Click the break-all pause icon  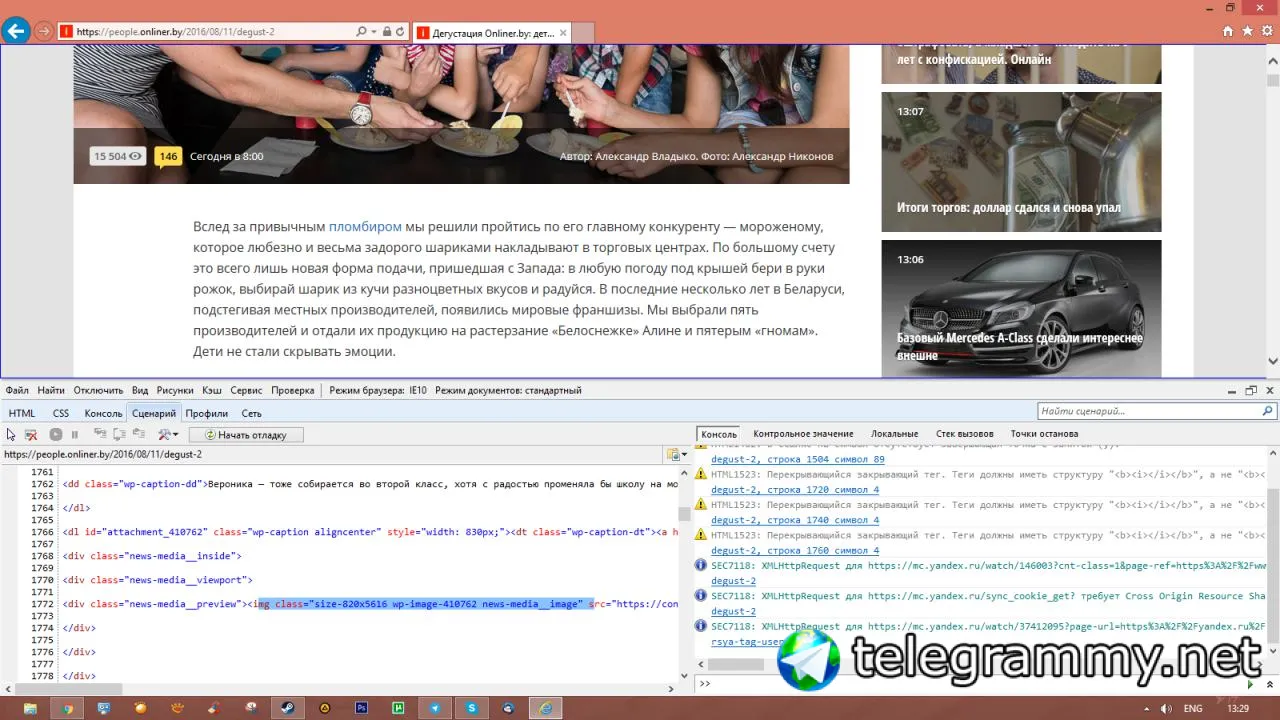pyautogui.click(x=75, y=435)
